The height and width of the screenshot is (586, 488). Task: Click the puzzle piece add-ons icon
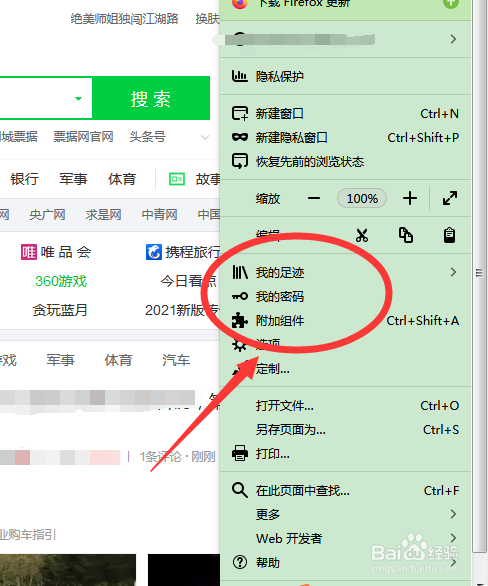tap(240, 320)
